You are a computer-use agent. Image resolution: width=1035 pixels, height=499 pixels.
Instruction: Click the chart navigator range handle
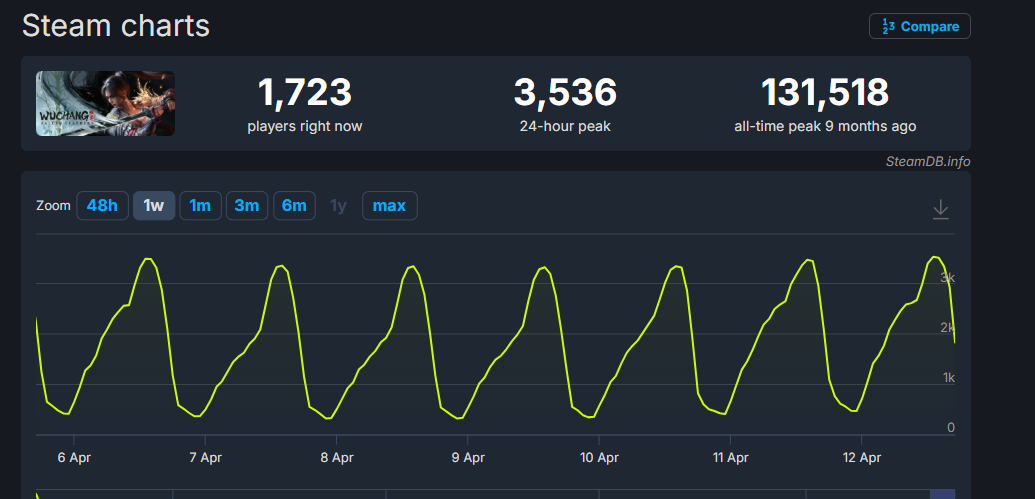pyautogui.click(x=942, y=494)
